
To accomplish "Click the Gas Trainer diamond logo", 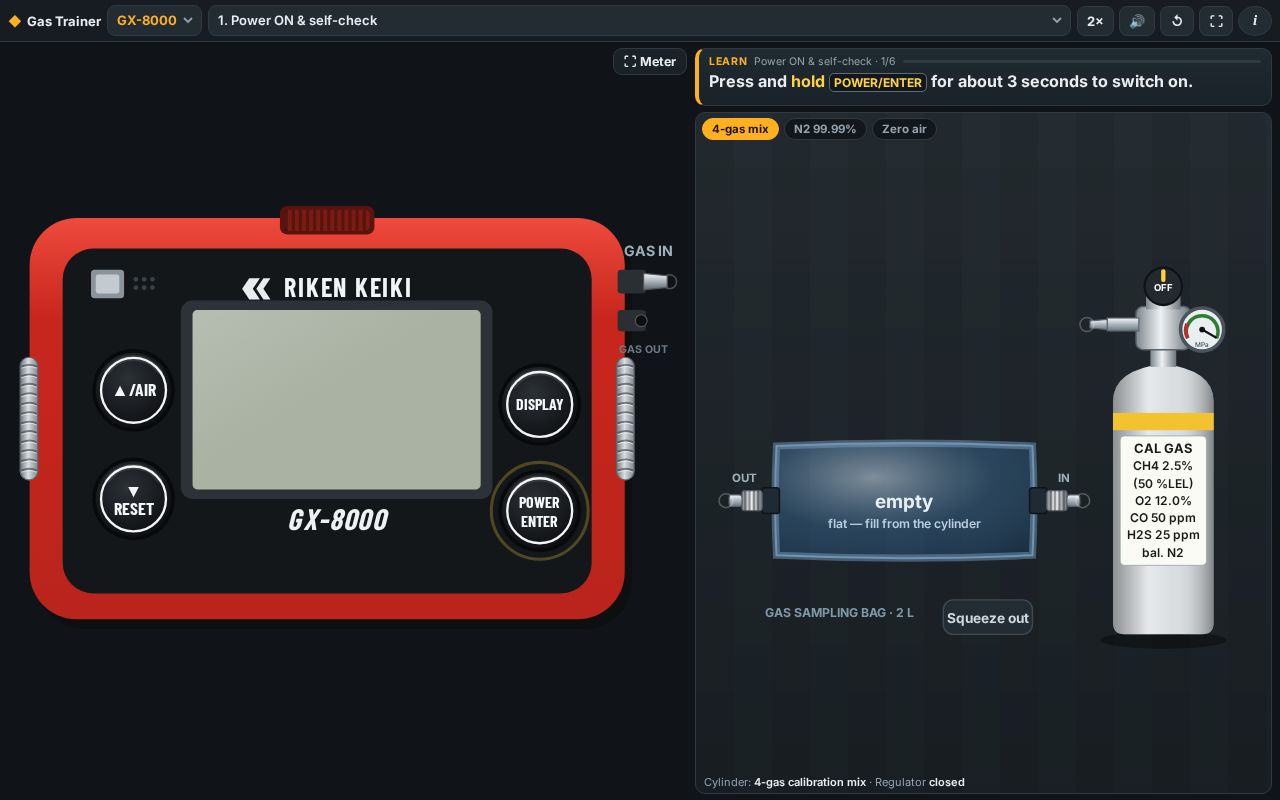I will [14, 21].
